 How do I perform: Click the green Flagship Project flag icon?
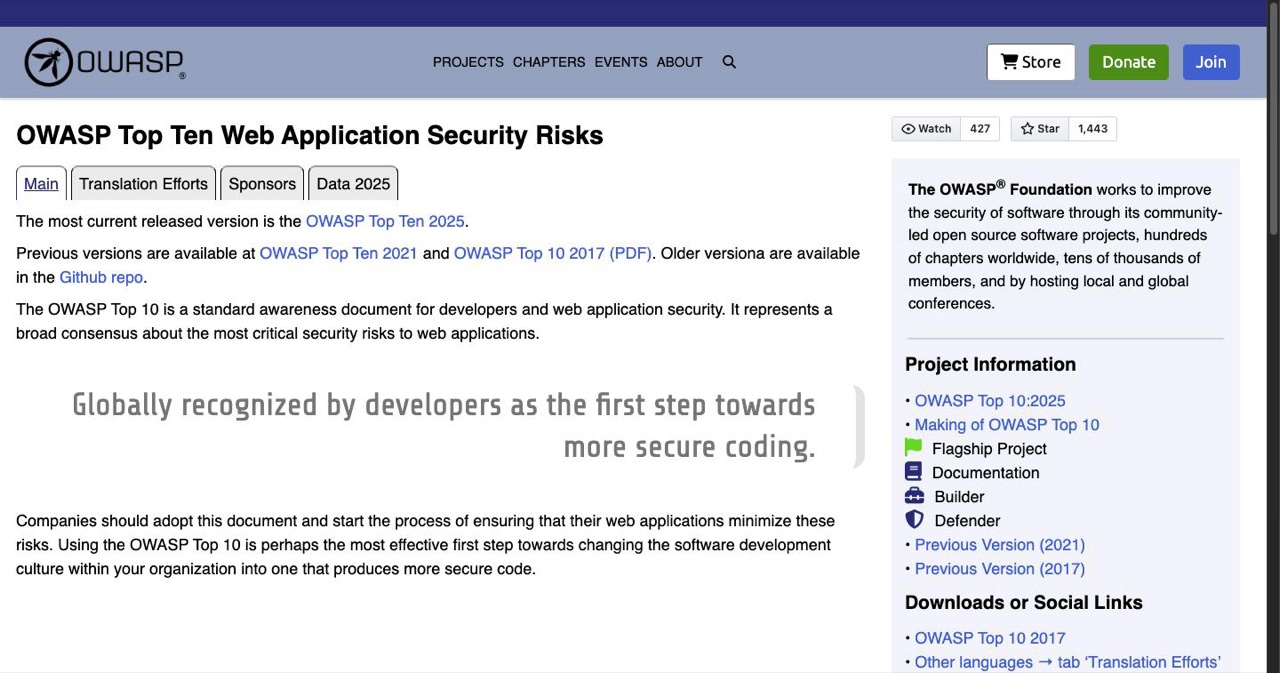click(913, 448)
